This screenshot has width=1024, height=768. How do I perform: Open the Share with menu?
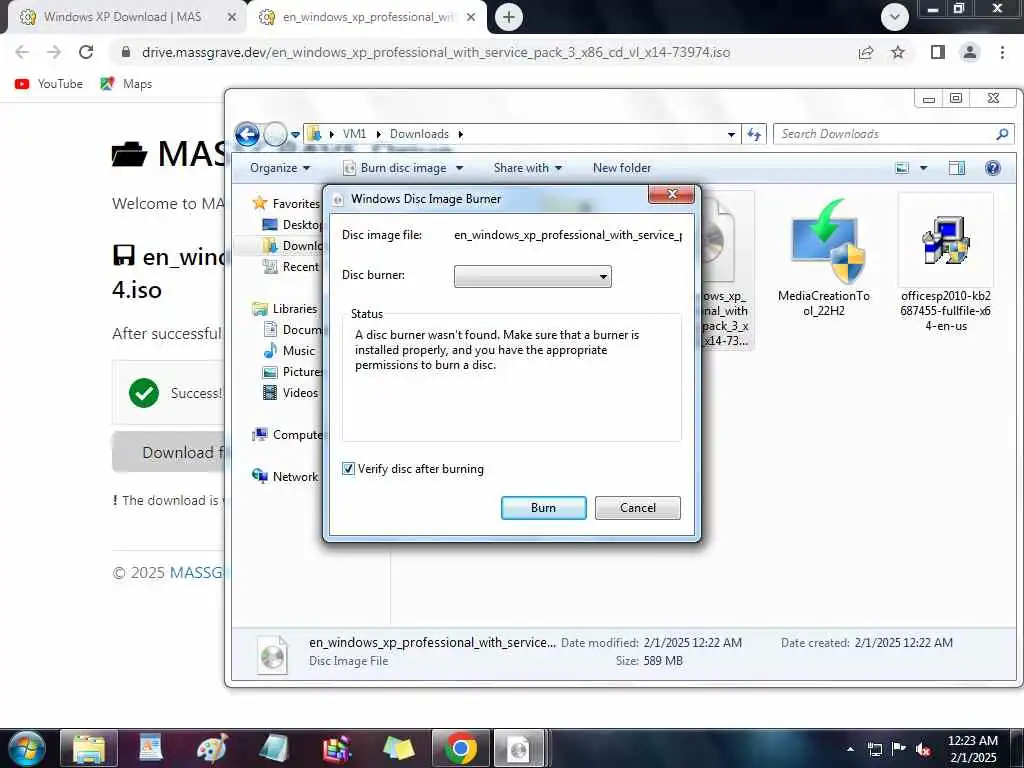(528, 168)
